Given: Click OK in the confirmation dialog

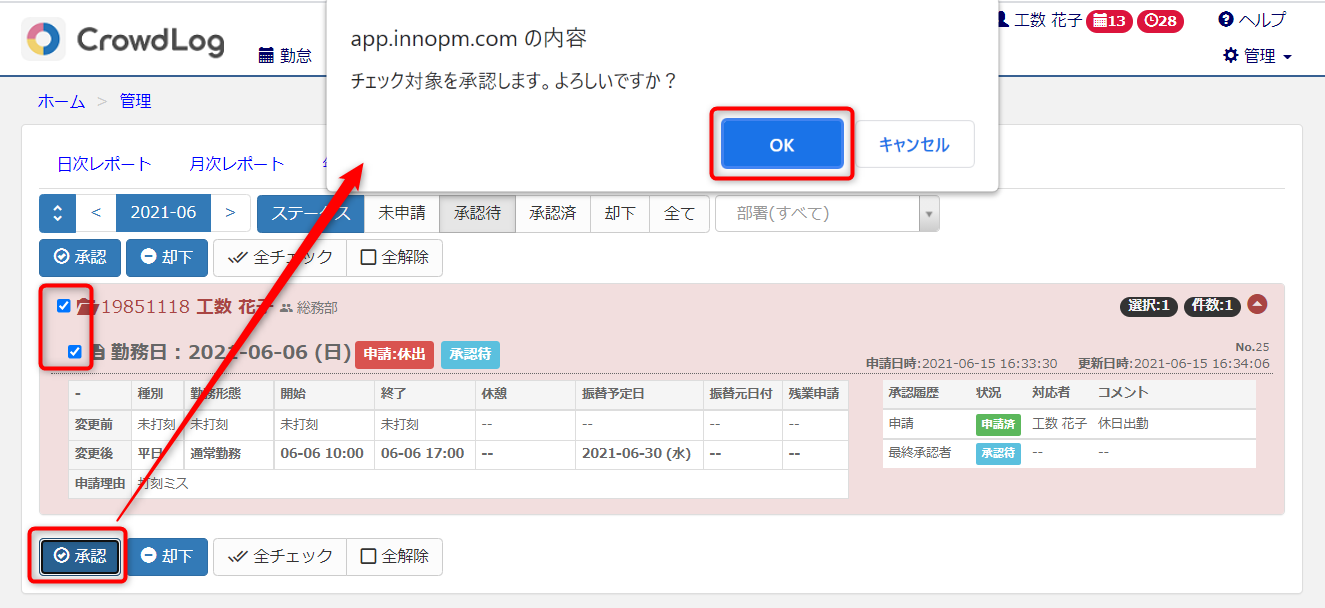Looking at the screenshot, I should 782,145.
